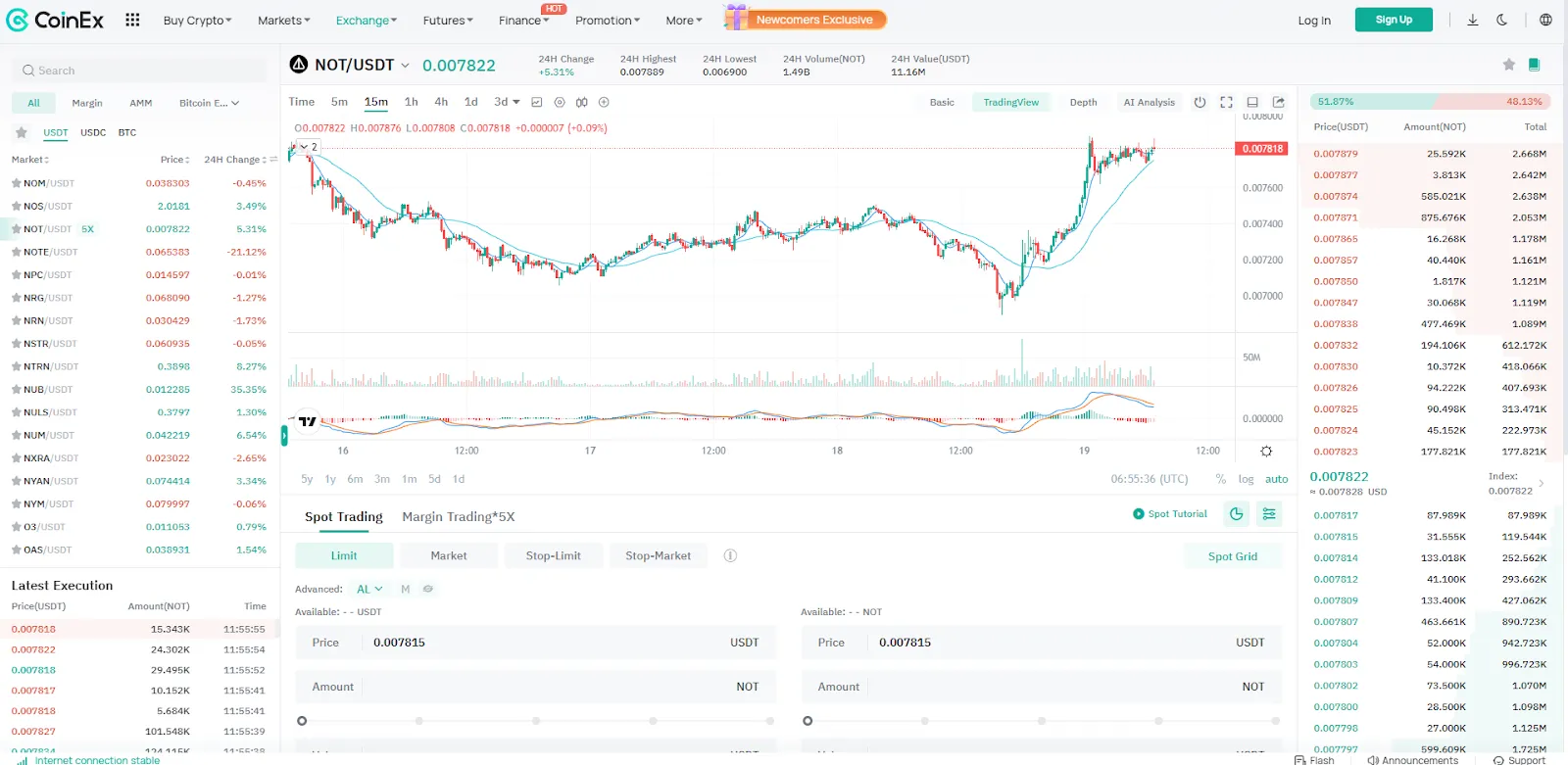This screenshot has height=765, width=1568.
Task: Select the Stop-Market order type
Action: coord(659,555)
